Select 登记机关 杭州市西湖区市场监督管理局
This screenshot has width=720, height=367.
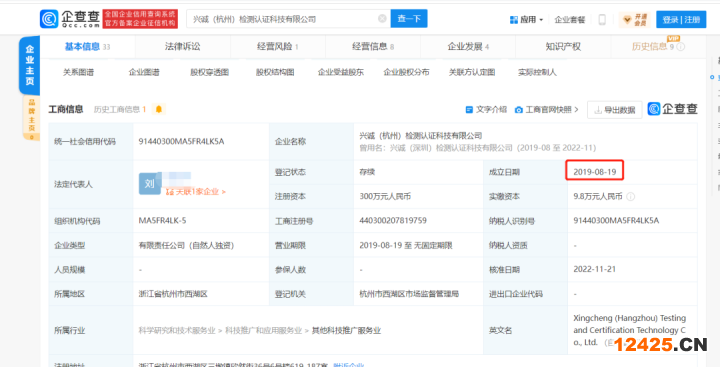(x=409, y=294)
